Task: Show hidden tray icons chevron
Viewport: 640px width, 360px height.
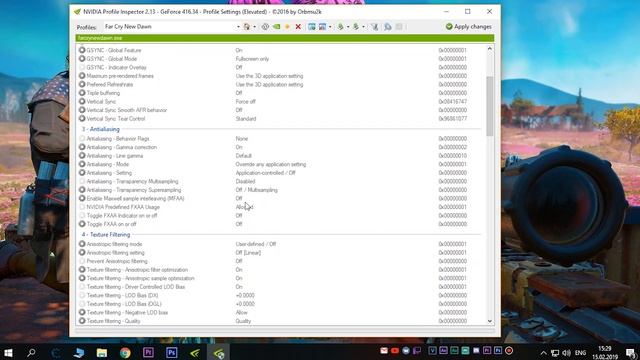Action: tap(543, 353)
